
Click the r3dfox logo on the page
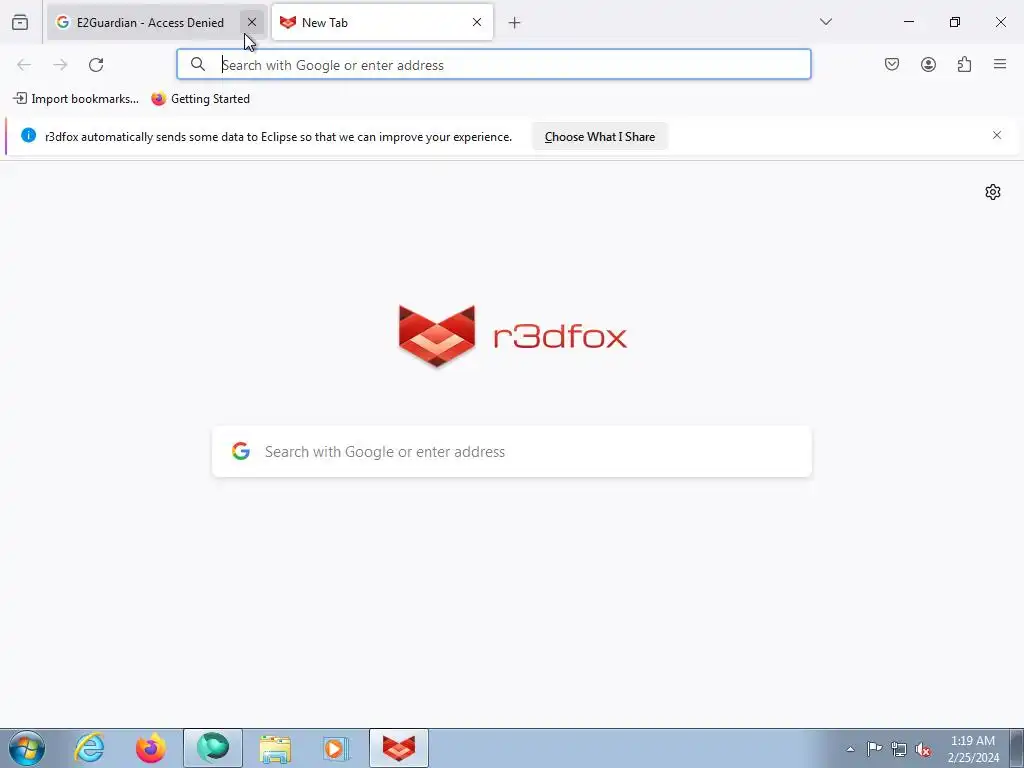[513, 336]
